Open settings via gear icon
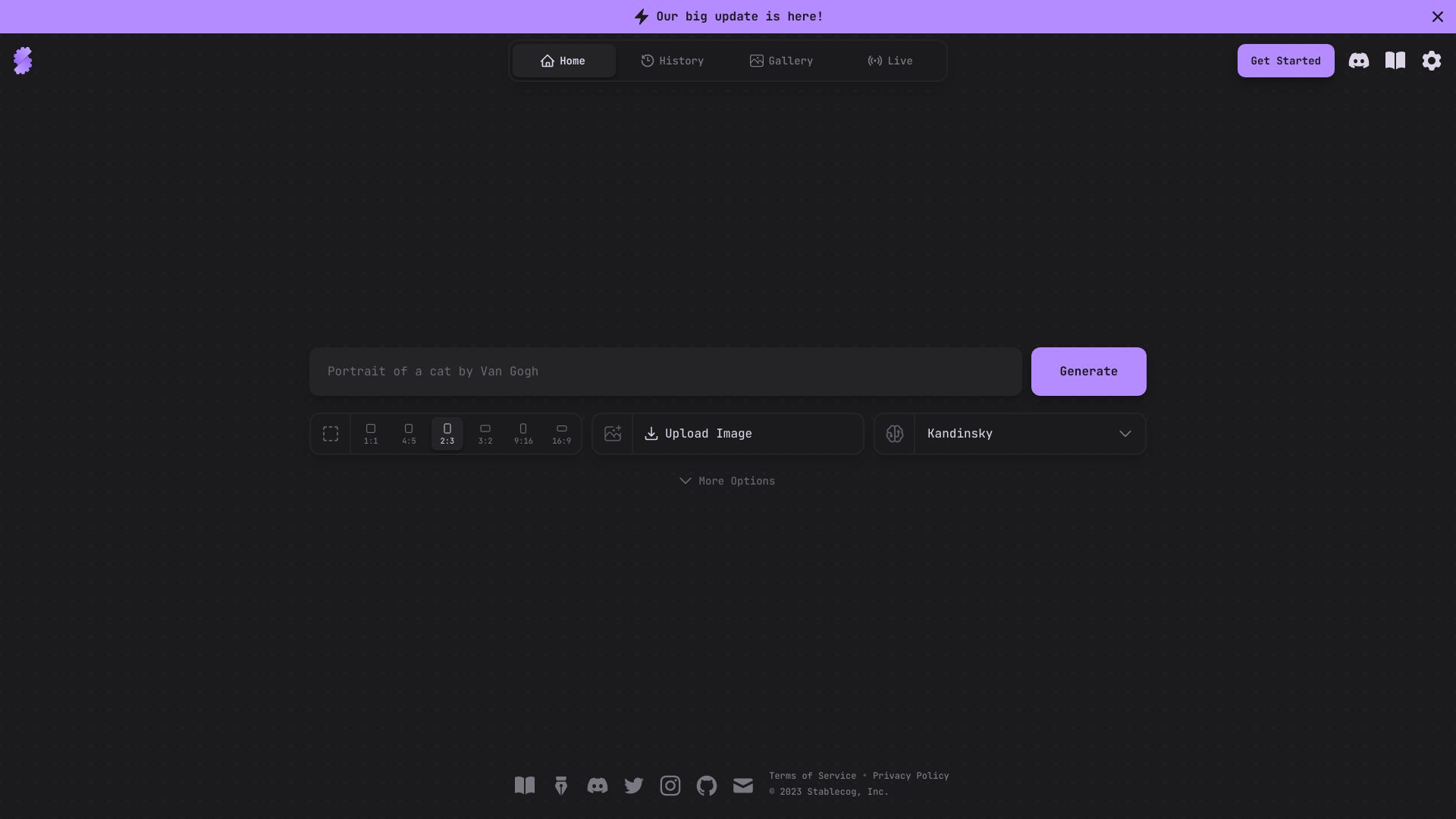 [x=1432, y=60]
